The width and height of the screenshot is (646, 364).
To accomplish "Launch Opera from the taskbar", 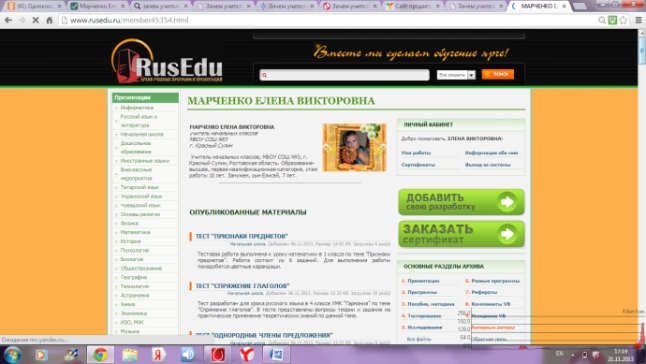I will [218, 355].
